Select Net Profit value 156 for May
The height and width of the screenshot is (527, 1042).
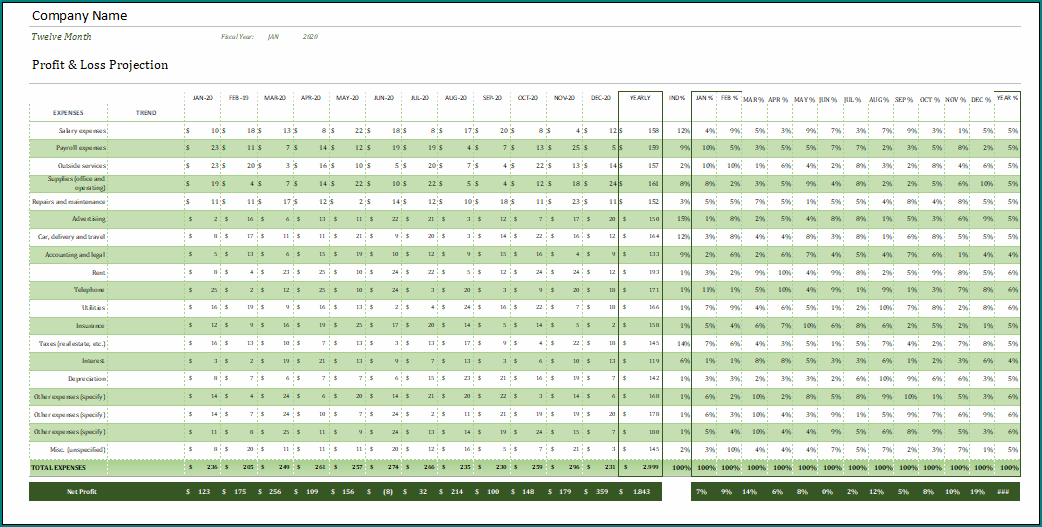pos(346,492)
